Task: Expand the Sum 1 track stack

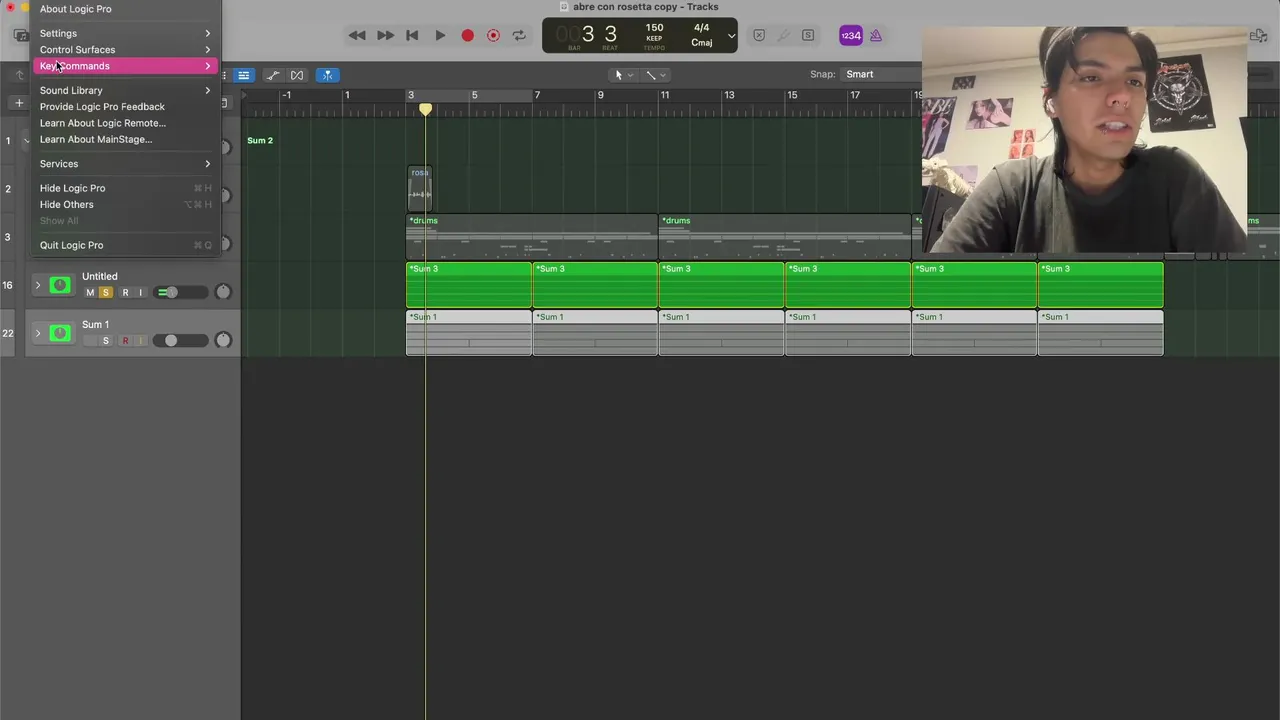Action: 38,334
